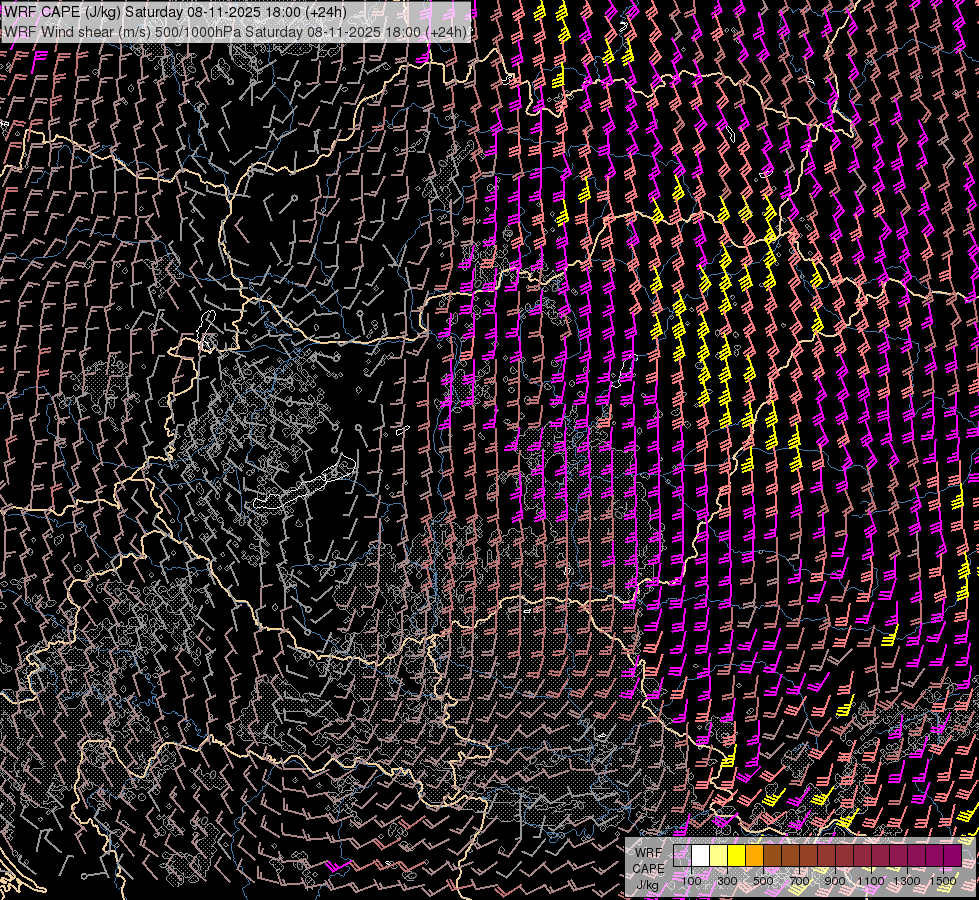
Task: Click the first brown swatch after orange
Action: point(772,855)
